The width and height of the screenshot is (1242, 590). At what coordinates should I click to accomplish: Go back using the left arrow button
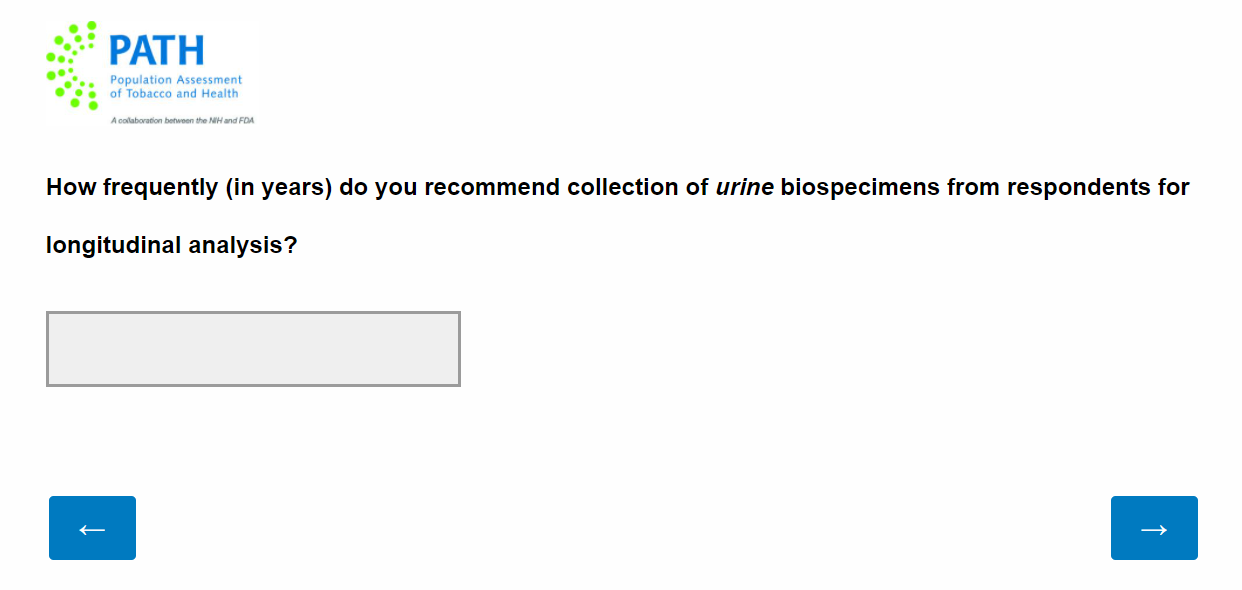(x=92, y=528)
